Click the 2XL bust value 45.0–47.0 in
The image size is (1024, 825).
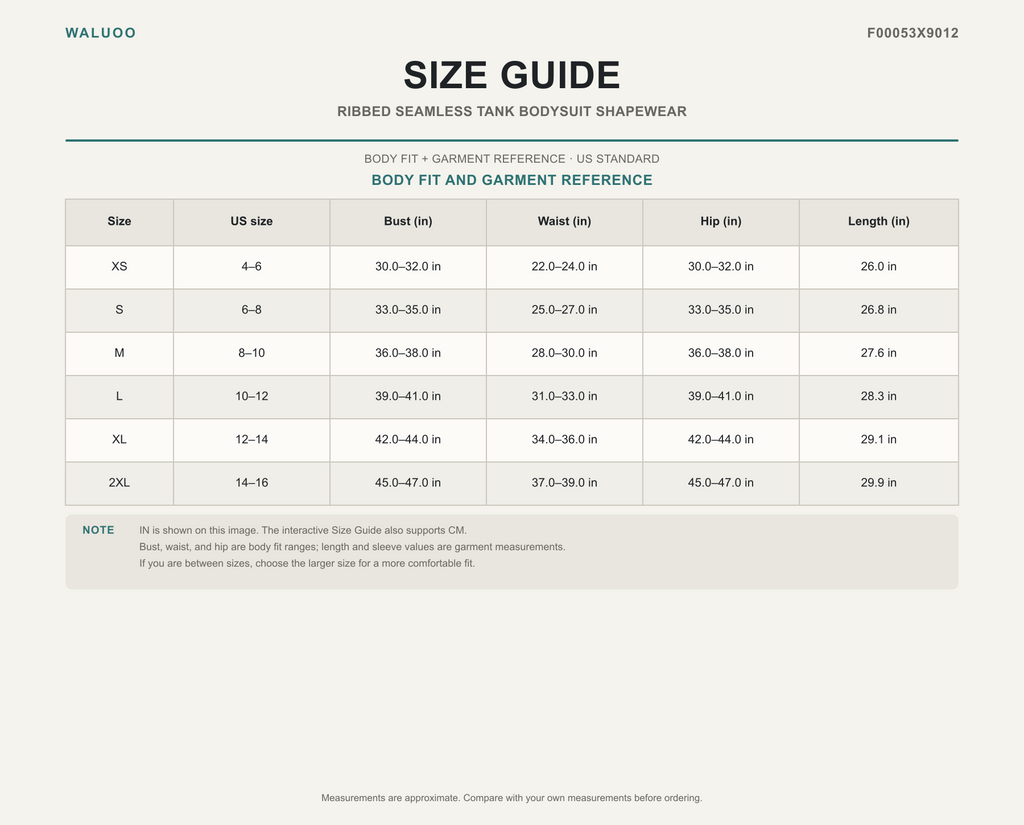[x=408, y=483]
